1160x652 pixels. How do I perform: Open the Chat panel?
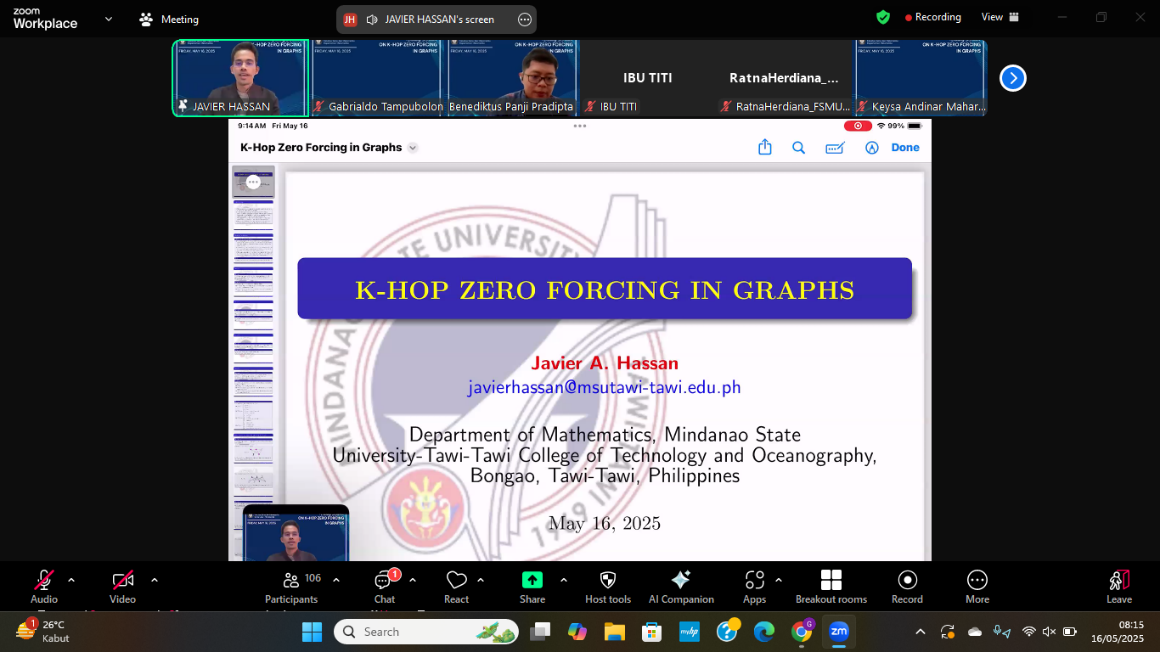point(384,582)
